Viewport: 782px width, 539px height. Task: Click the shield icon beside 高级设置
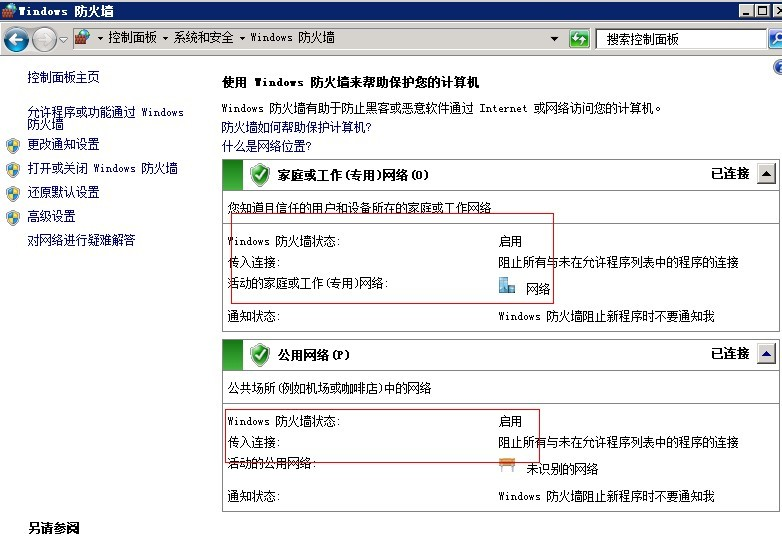[13, 217]
